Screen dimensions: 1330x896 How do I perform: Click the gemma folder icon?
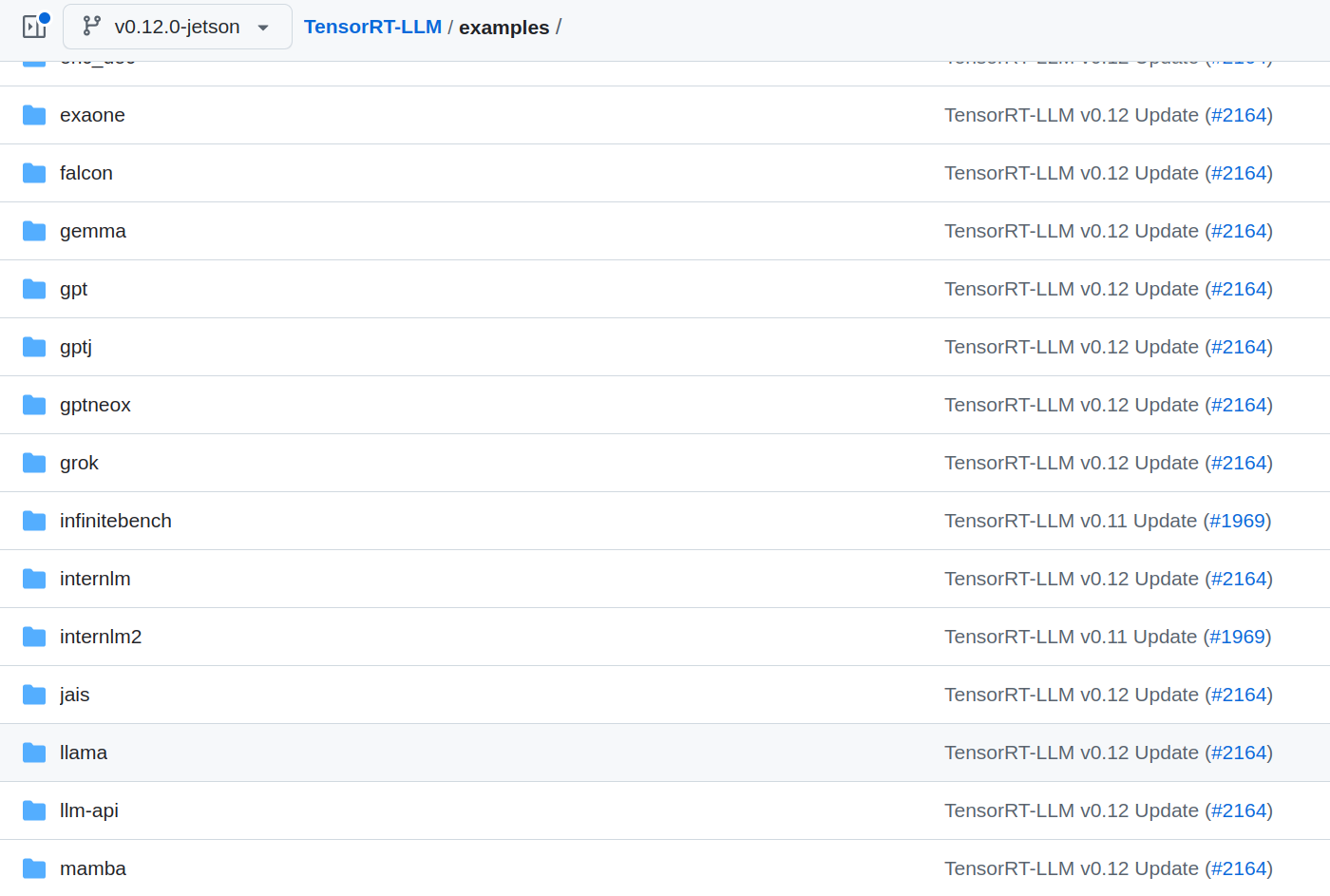tap(34, 231)
